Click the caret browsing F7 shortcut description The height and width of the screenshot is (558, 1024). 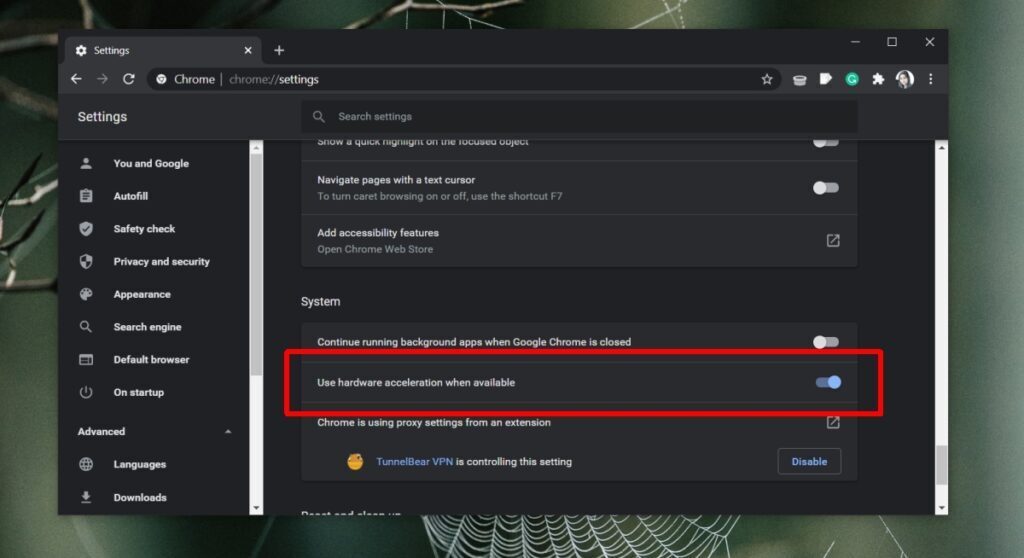coord(440,196)
